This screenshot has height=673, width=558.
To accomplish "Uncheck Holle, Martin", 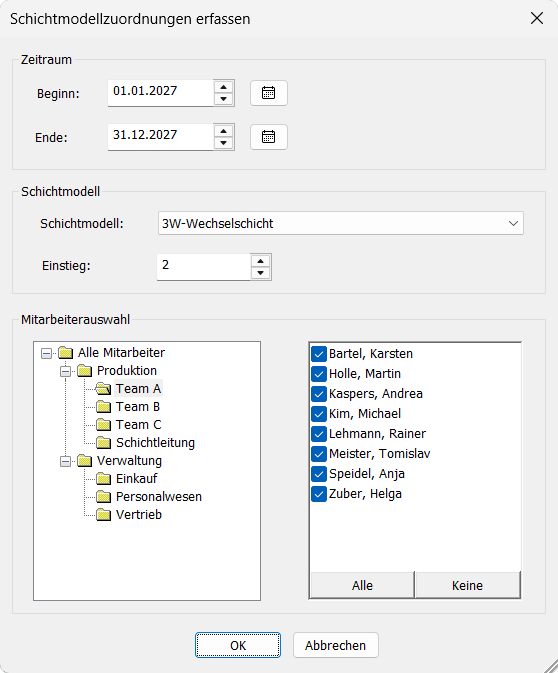I will 319,374.
